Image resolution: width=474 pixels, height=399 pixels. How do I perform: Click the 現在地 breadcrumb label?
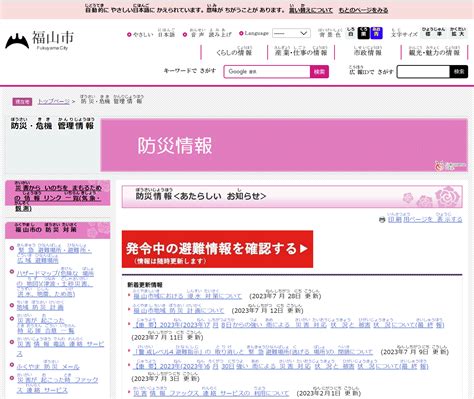pos(22,102)
